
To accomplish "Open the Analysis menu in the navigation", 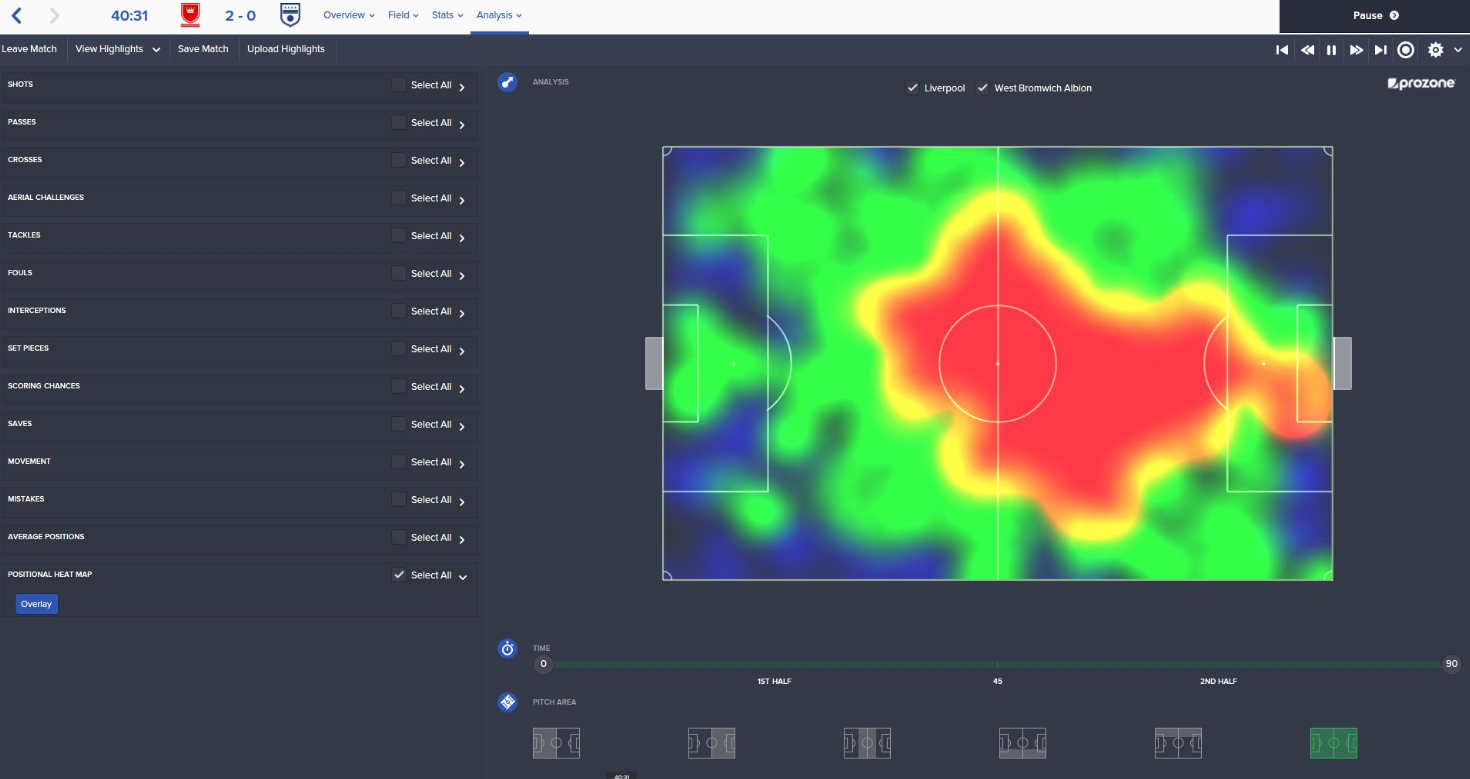I will [498, 16].
